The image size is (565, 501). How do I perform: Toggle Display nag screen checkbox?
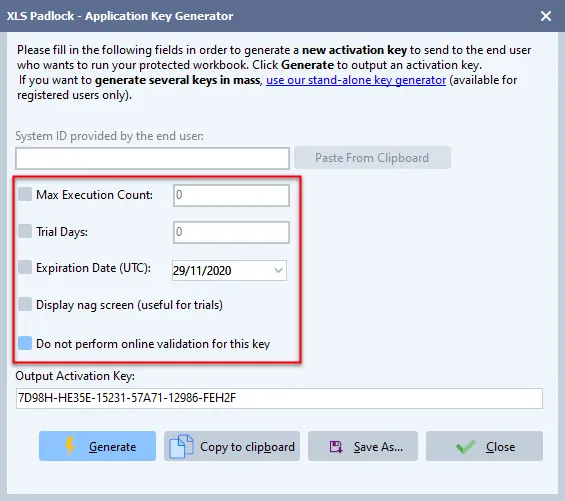(x=25, y=304)
